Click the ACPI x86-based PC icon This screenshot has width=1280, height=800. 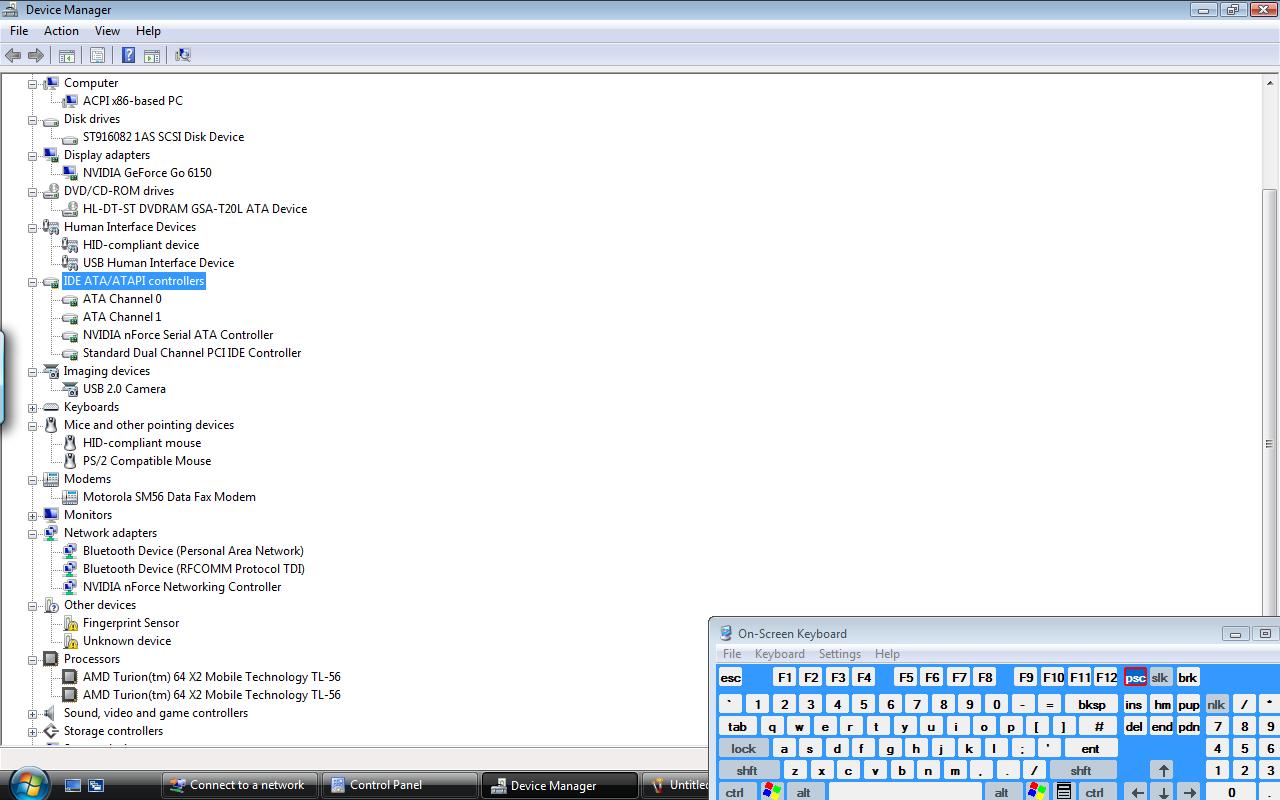coord(71,101)
